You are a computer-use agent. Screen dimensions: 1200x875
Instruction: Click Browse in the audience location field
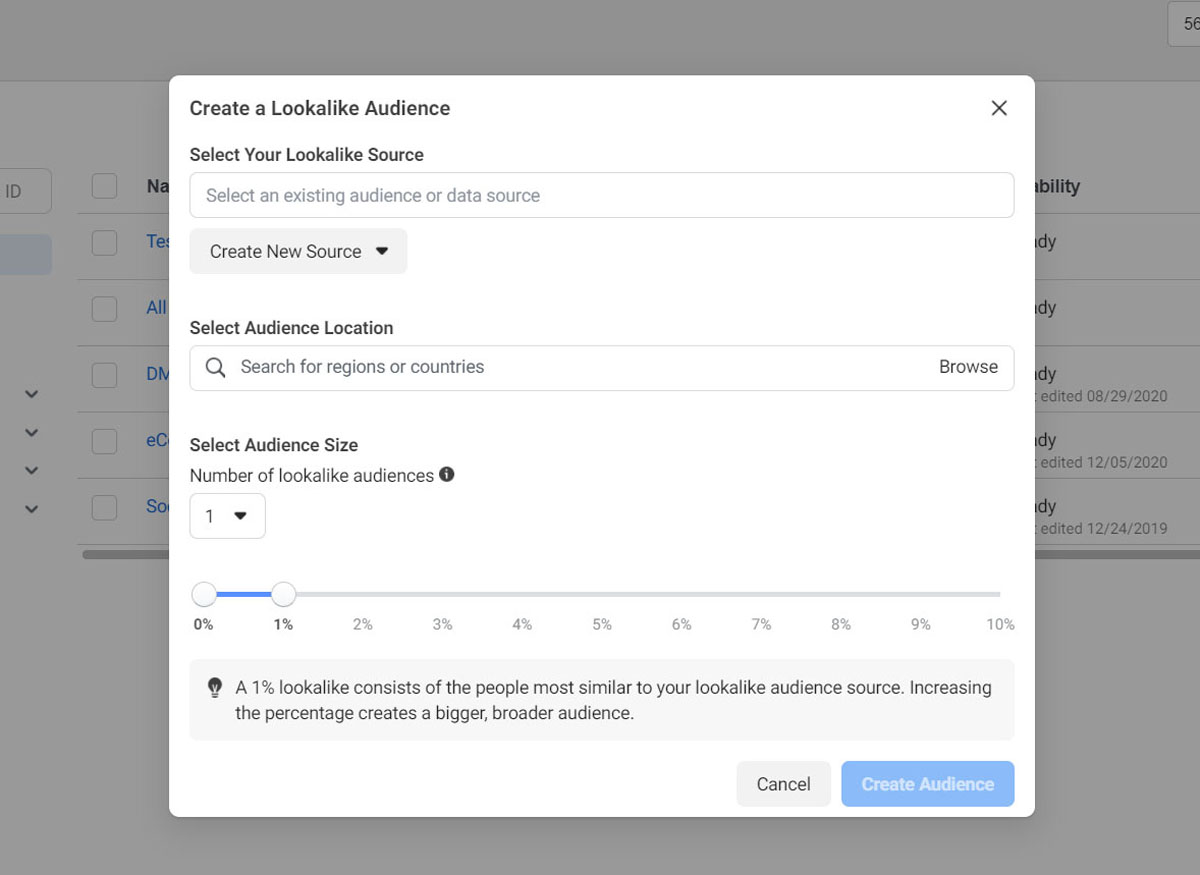968,367
